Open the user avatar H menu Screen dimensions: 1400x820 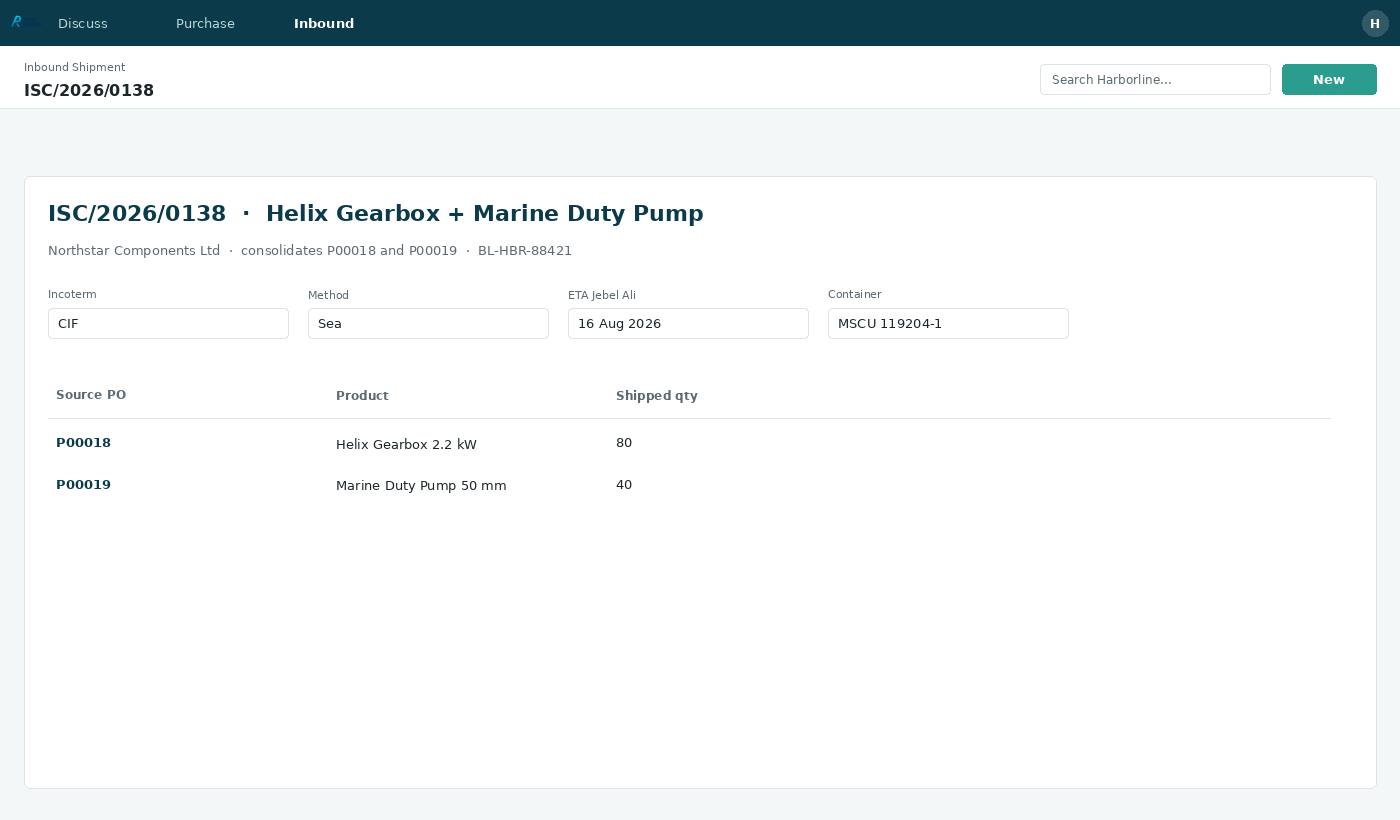click(x=1375, y=23)
